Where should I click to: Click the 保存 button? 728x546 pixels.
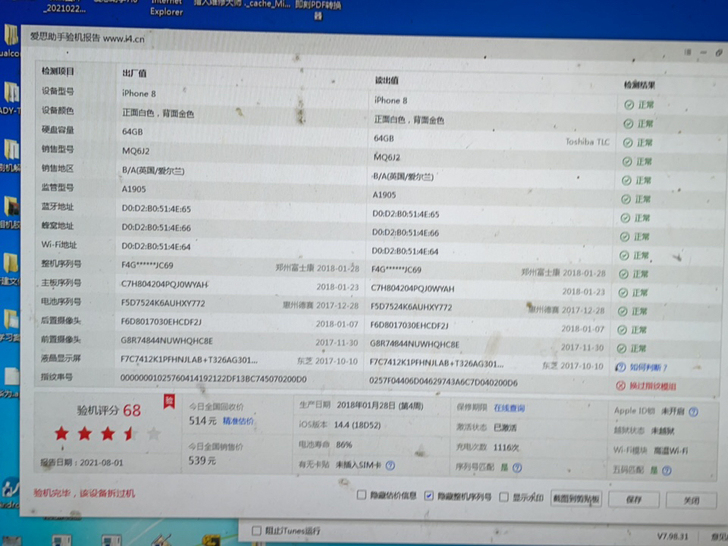tap(634, 500)
